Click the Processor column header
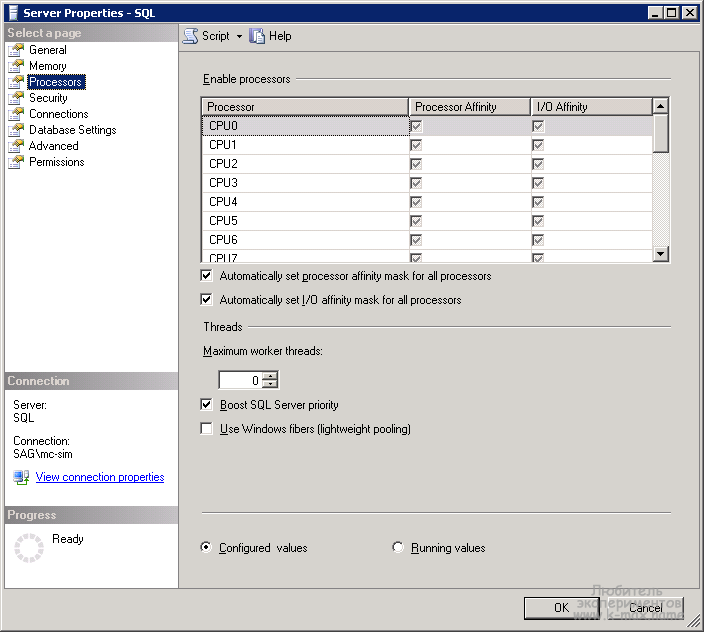The image size is (704, 632). point(305,107)
